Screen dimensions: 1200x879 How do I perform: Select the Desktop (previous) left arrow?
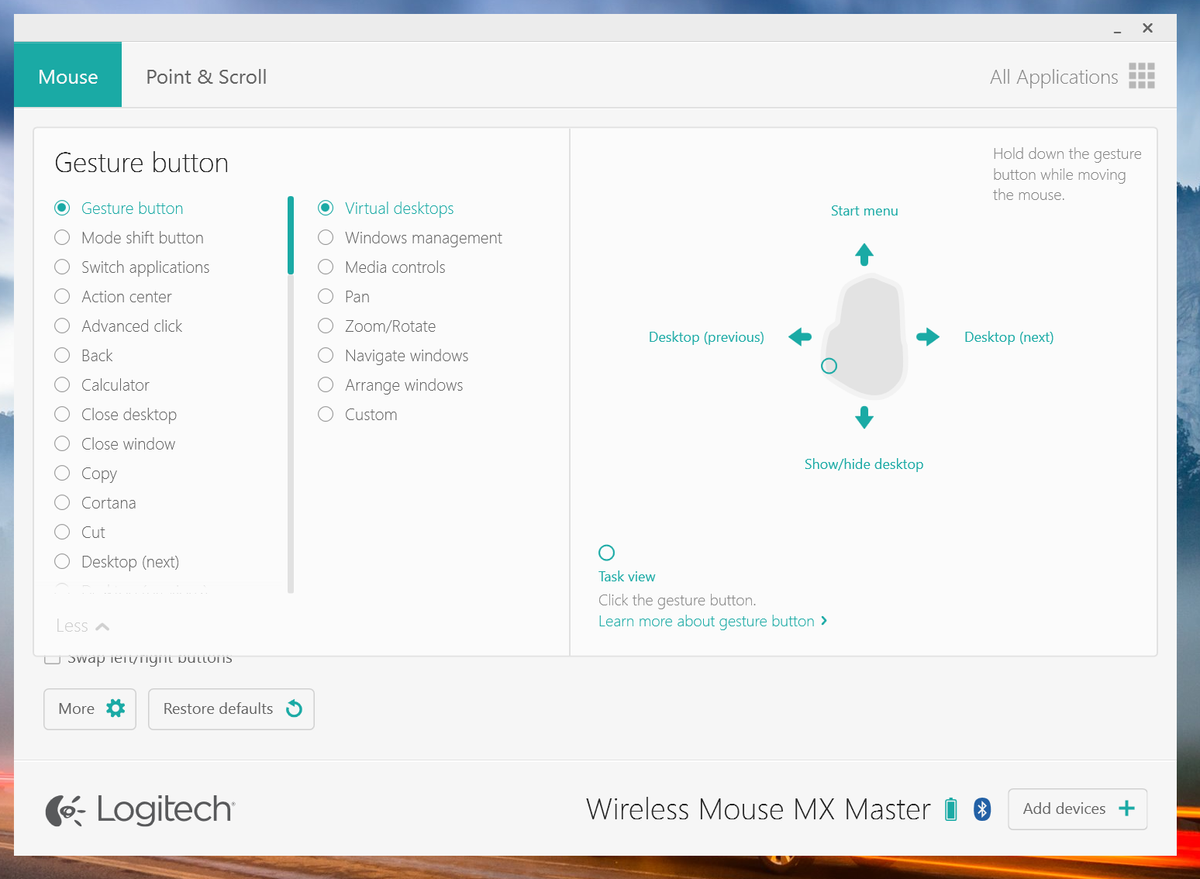800,337
